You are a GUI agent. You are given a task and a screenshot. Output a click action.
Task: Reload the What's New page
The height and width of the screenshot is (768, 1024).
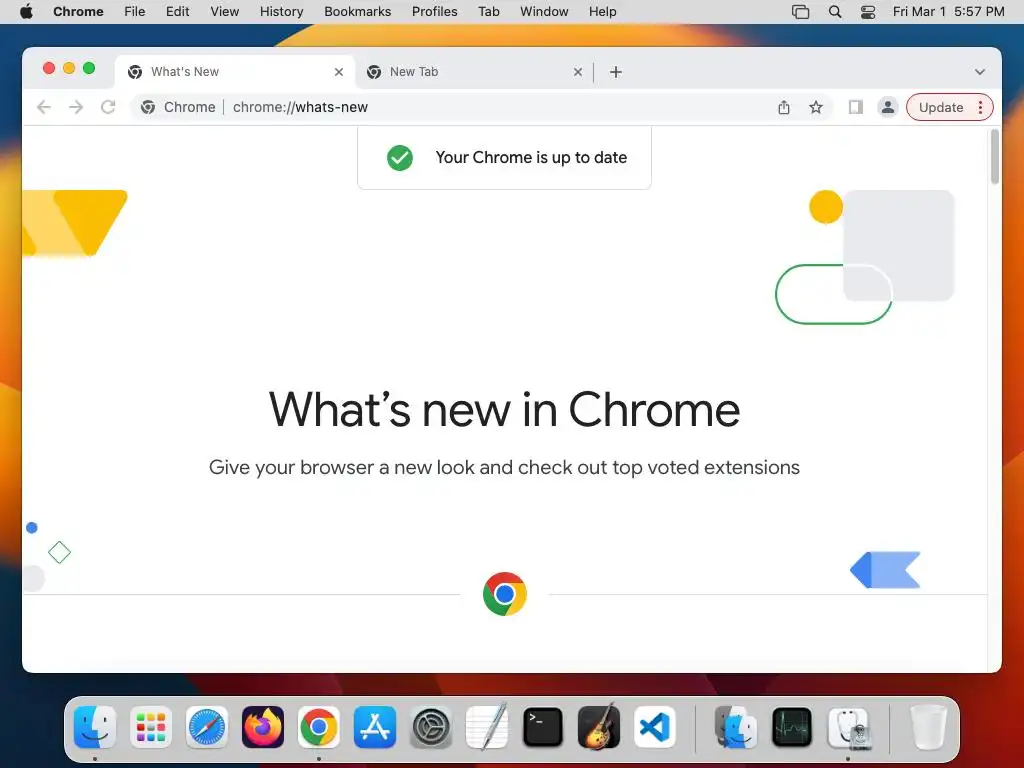point(108,107)
